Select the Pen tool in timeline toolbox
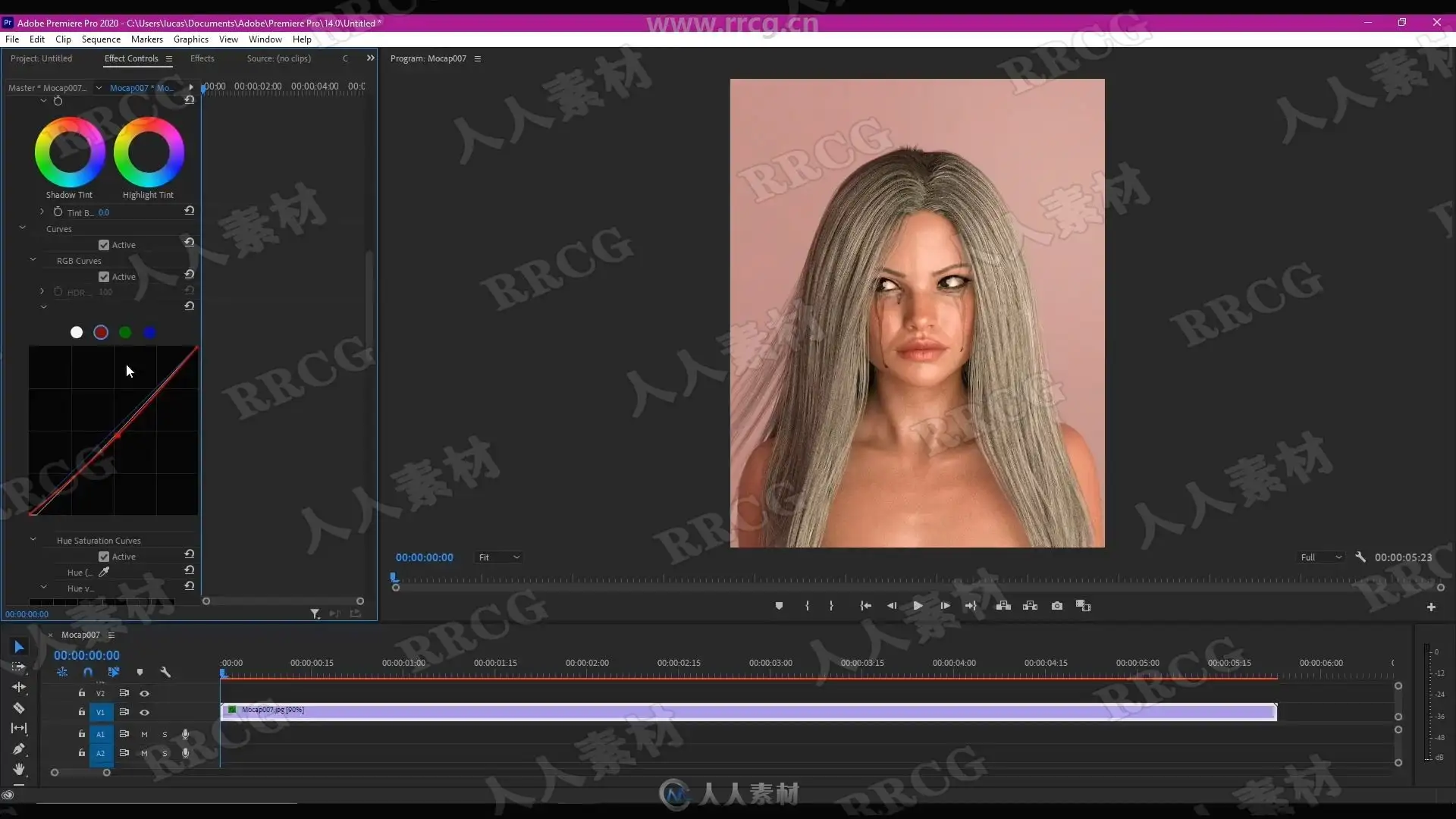This screenshot has height=819, width=1456. tap(19, 748)
